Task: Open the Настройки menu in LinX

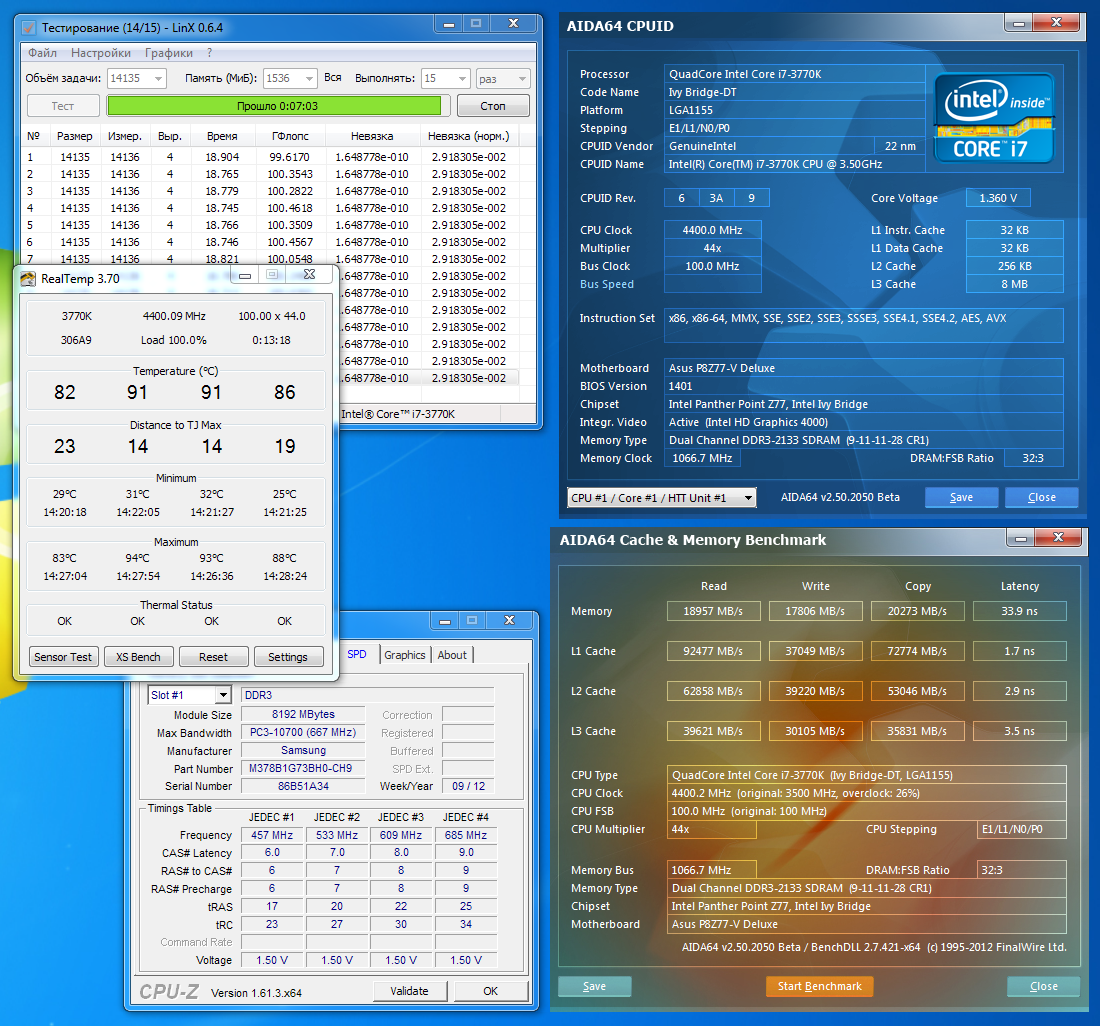Action: click(101, 53)
